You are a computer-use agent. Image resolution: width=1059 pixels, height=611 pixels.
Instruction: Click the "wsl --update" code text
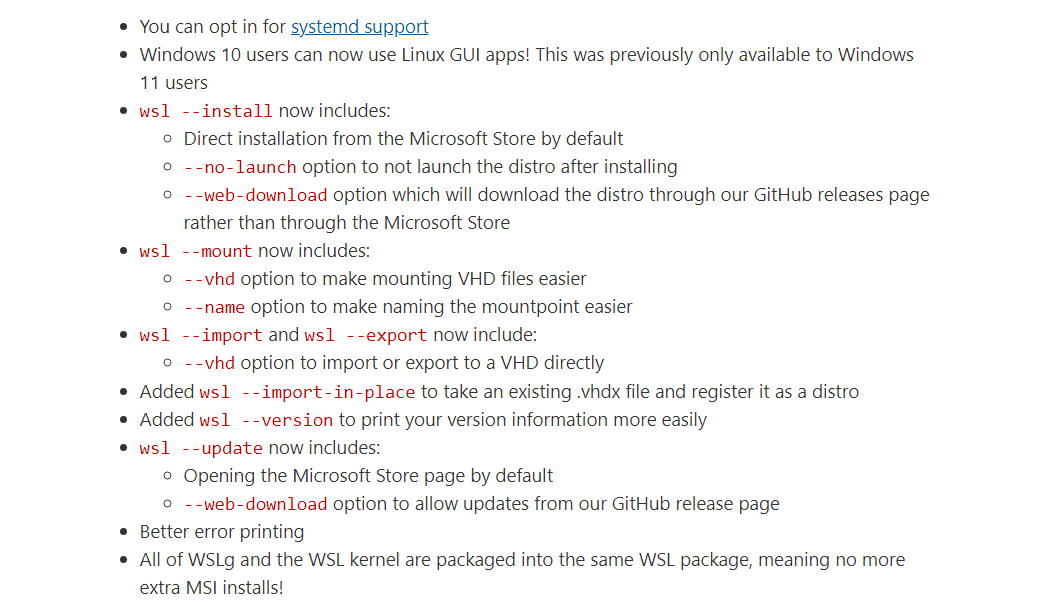tap(201, 448)
